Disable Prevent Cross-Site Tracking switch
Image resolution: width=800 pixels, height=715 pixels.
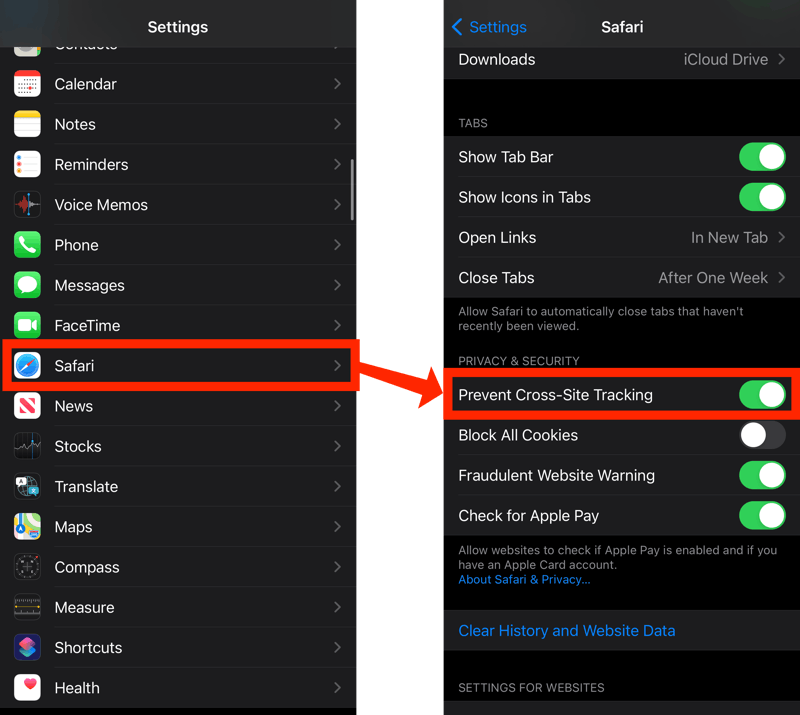point(761,395)
